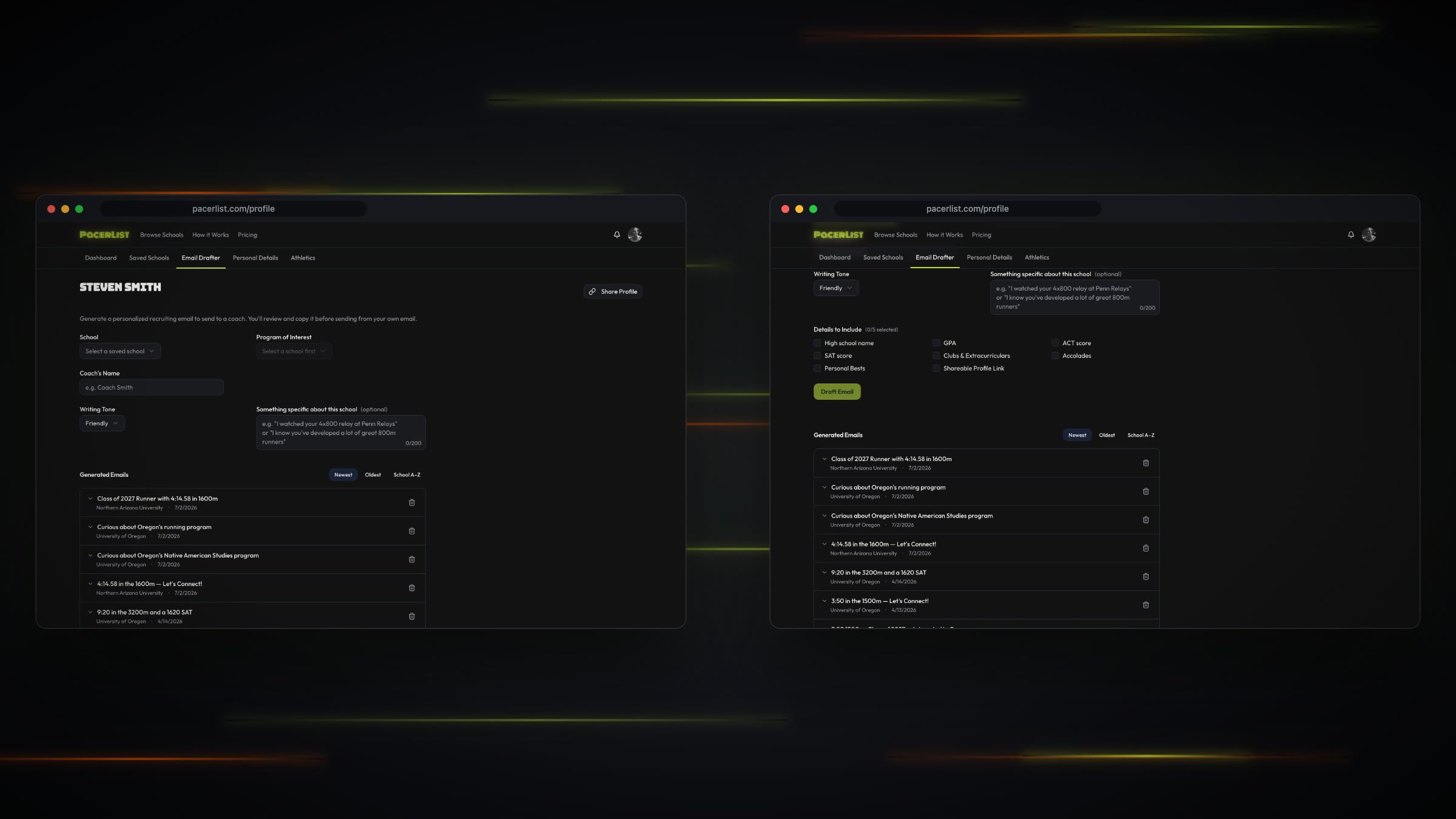The width and height of the screenshot is (1456, 819).
Task: Expand 'Class of 2027 Runner' email in left window
Action: pyautogui.click(x=90, y=499)
